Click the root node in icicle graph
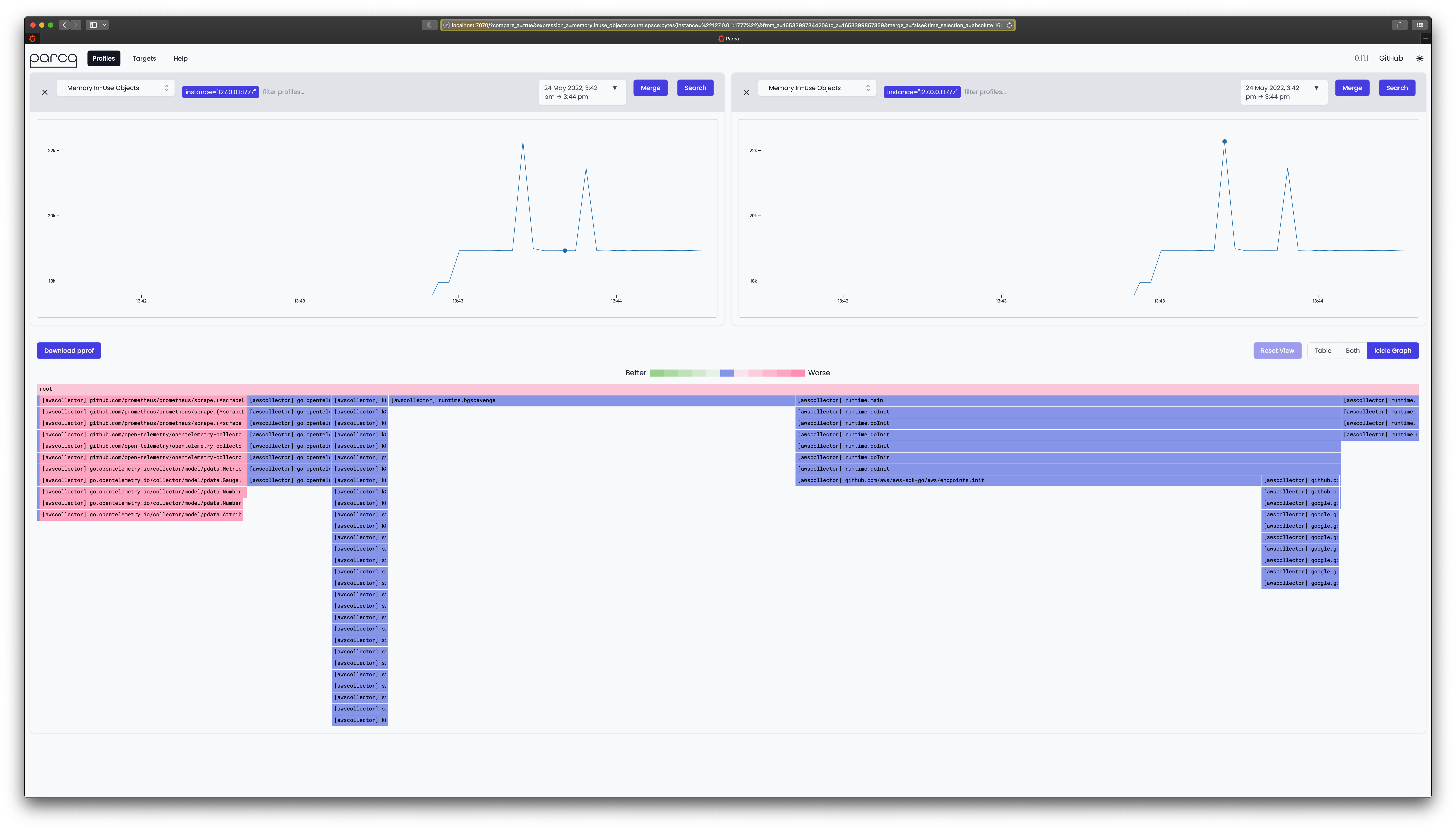Viewport: 1456px width, 830px height. click(x=728, y=389)
